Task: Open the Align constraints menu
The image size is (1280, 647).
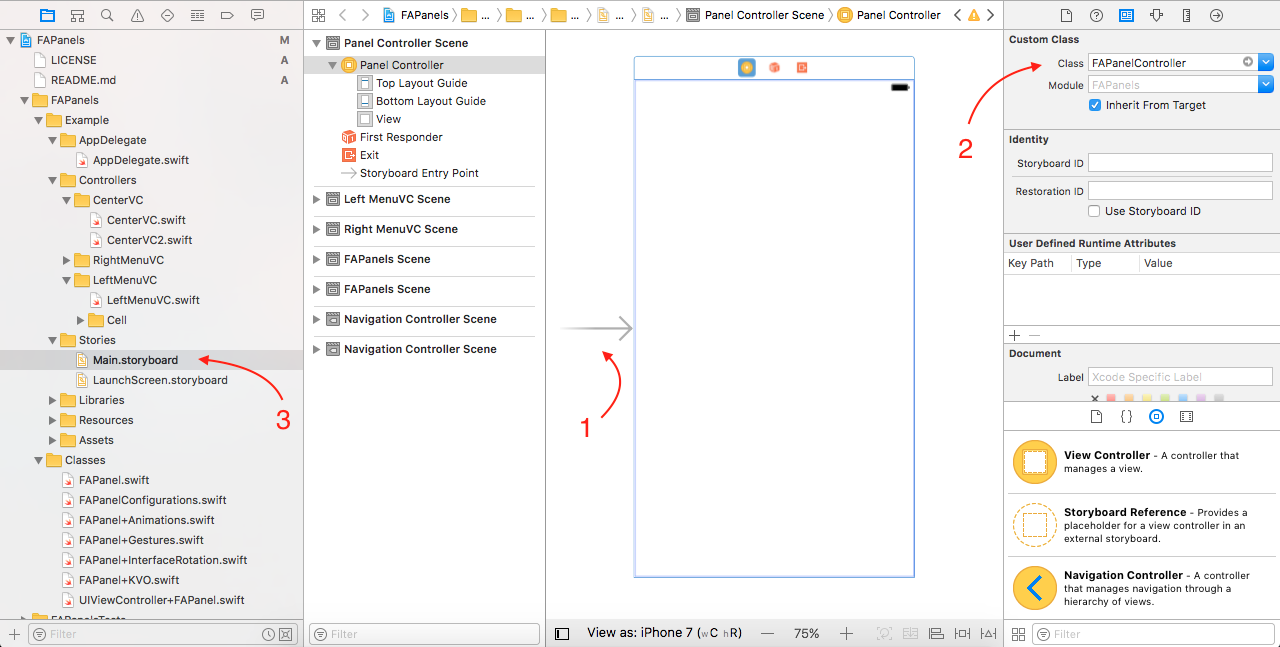Action: [936, 633]
